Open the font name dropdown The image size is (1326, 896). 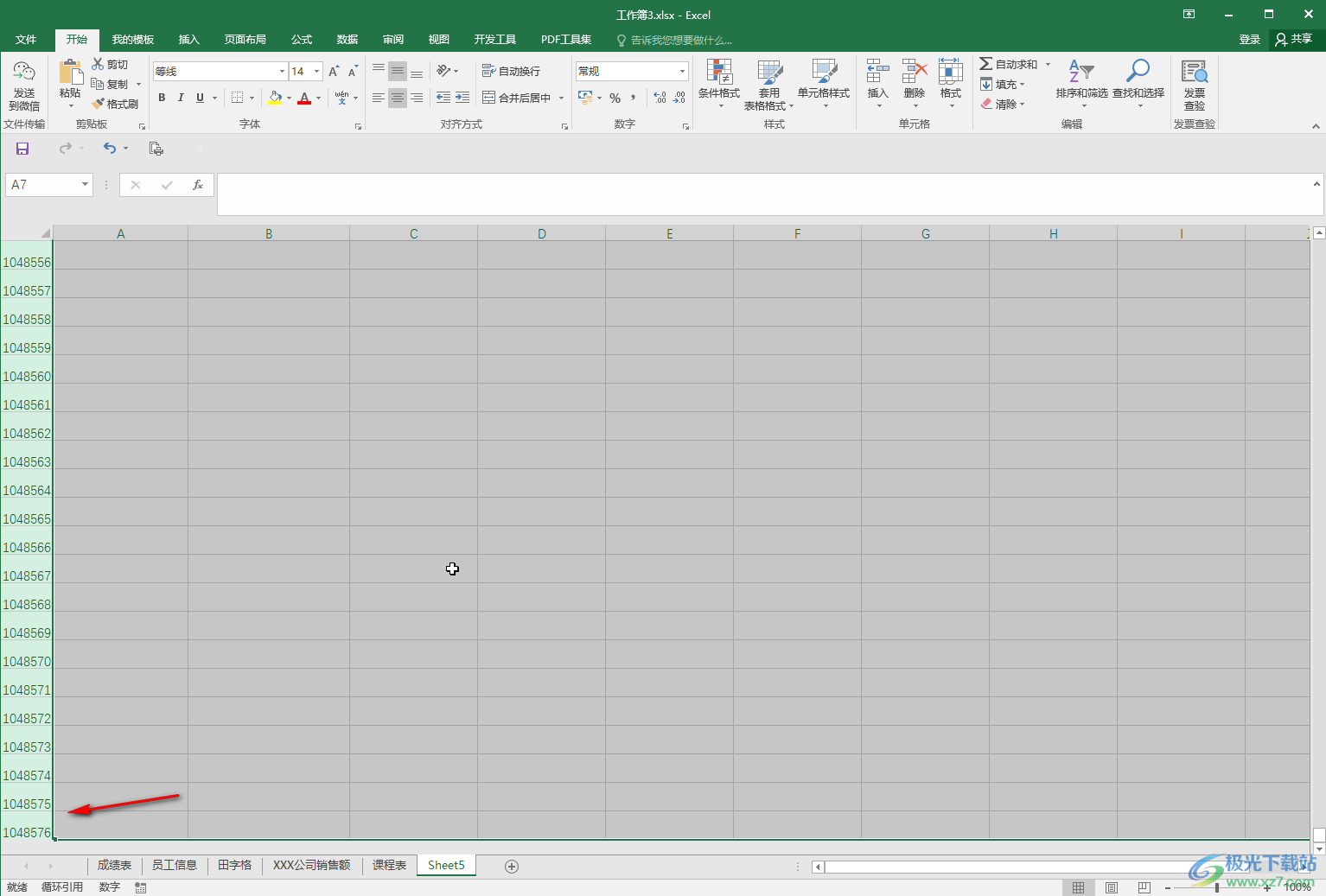click(282, 72)
